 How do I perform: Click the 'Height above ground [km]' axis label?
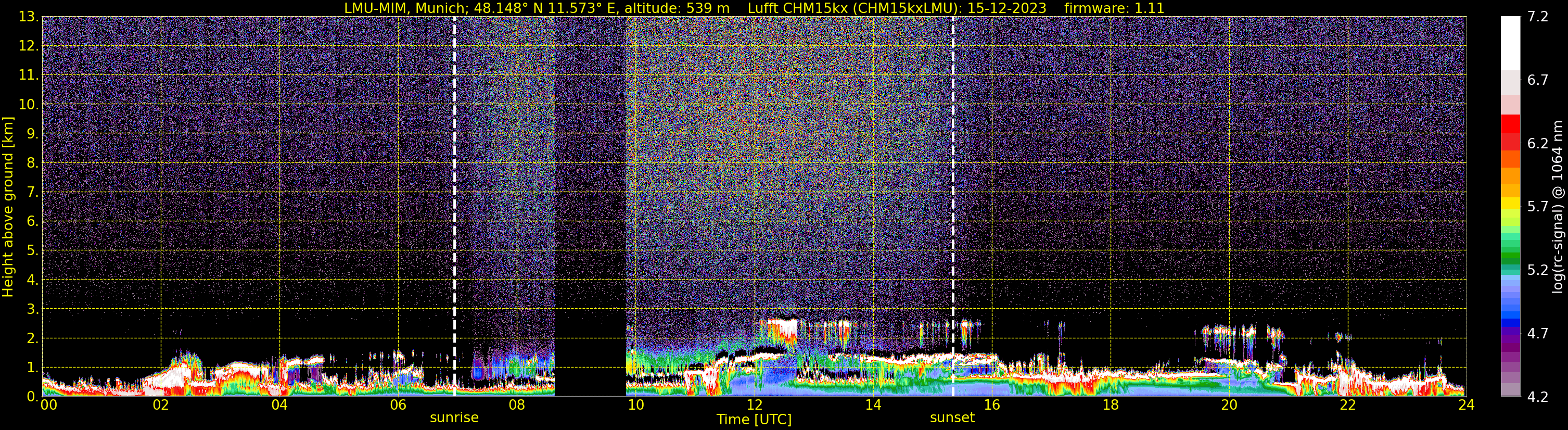tap(8, 207)
